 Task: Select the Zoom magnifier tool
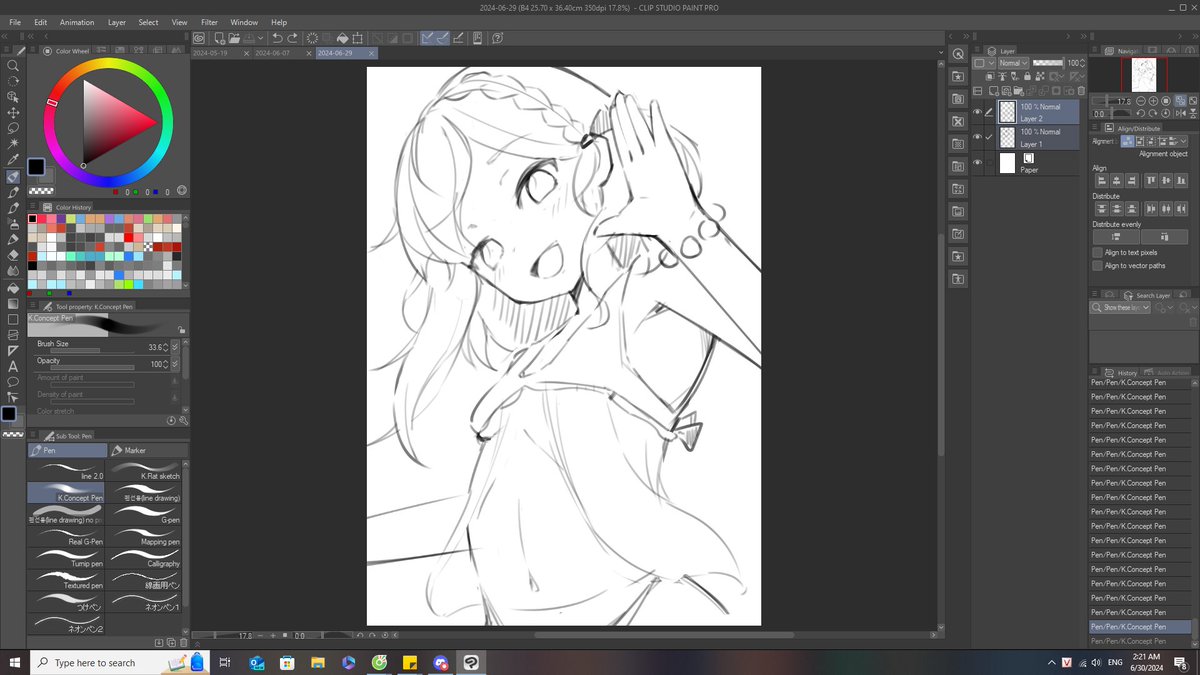[13, 65]
